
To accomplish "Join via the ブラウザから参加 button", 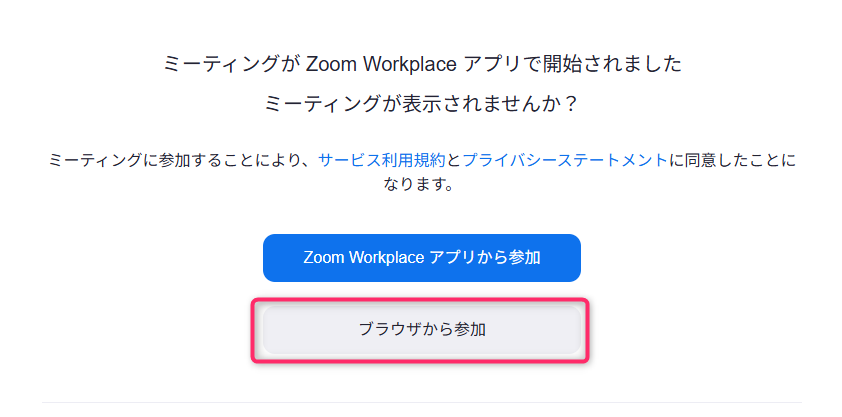I will (421, 329).
